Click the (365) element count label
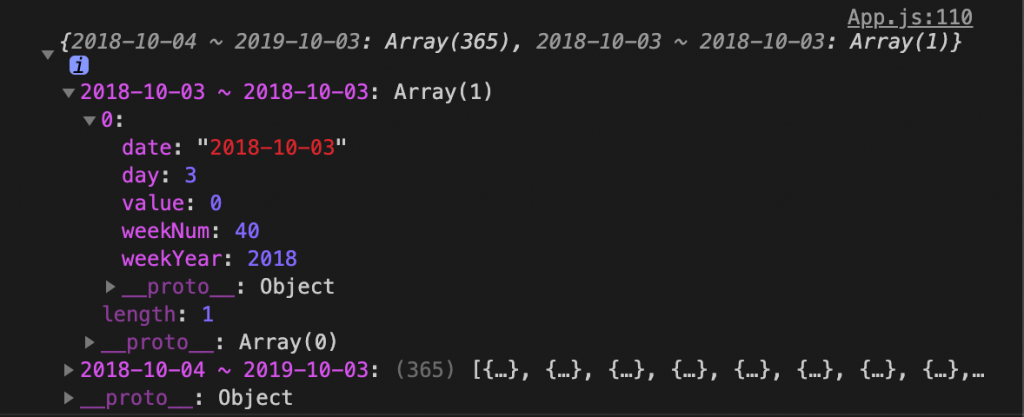The image size is (1024, 417). coord(426,370)
